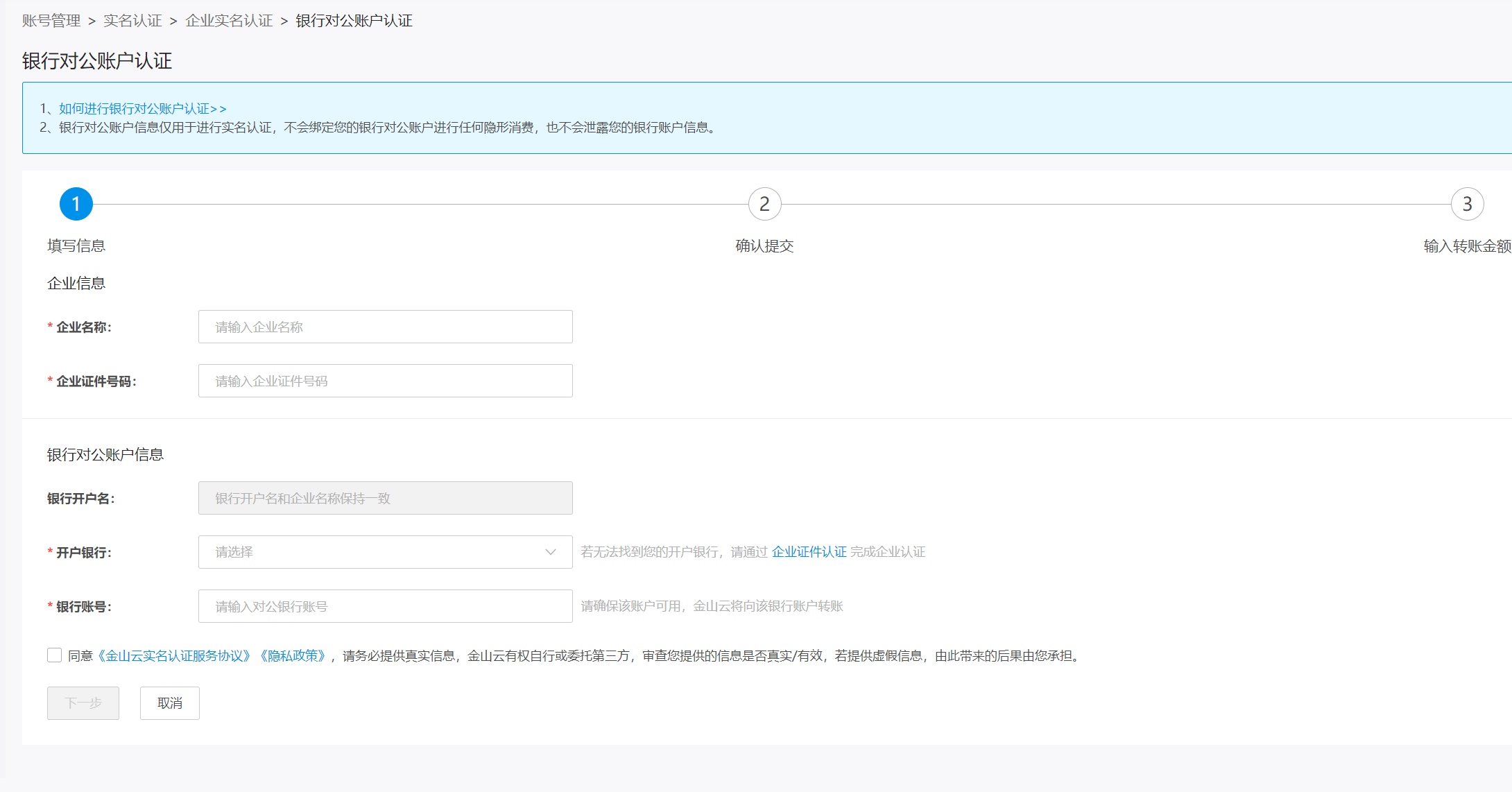Screen dimensions: 1512x792
Task: Go to 账号管理 breadcrumb
Action: pyautogui.click(x=51, y=21)
